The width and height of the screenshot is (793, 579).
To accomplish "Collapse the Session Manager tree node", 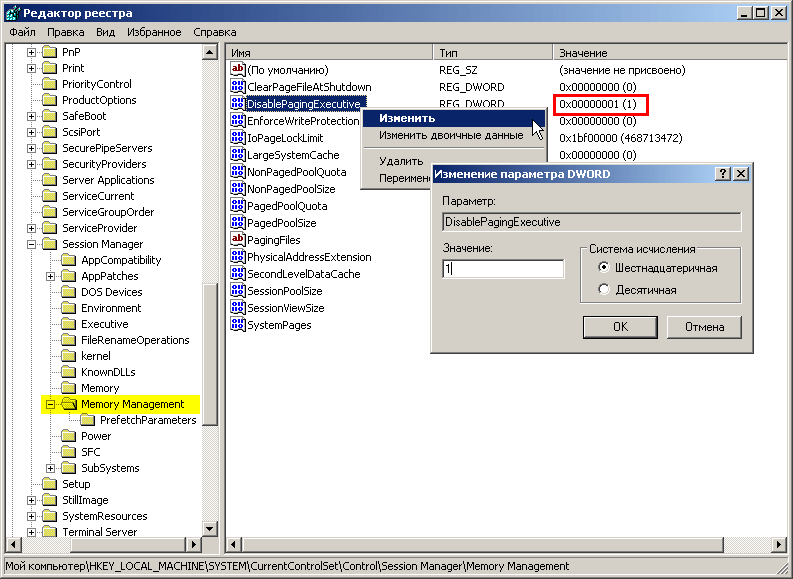I will [32, 244].
